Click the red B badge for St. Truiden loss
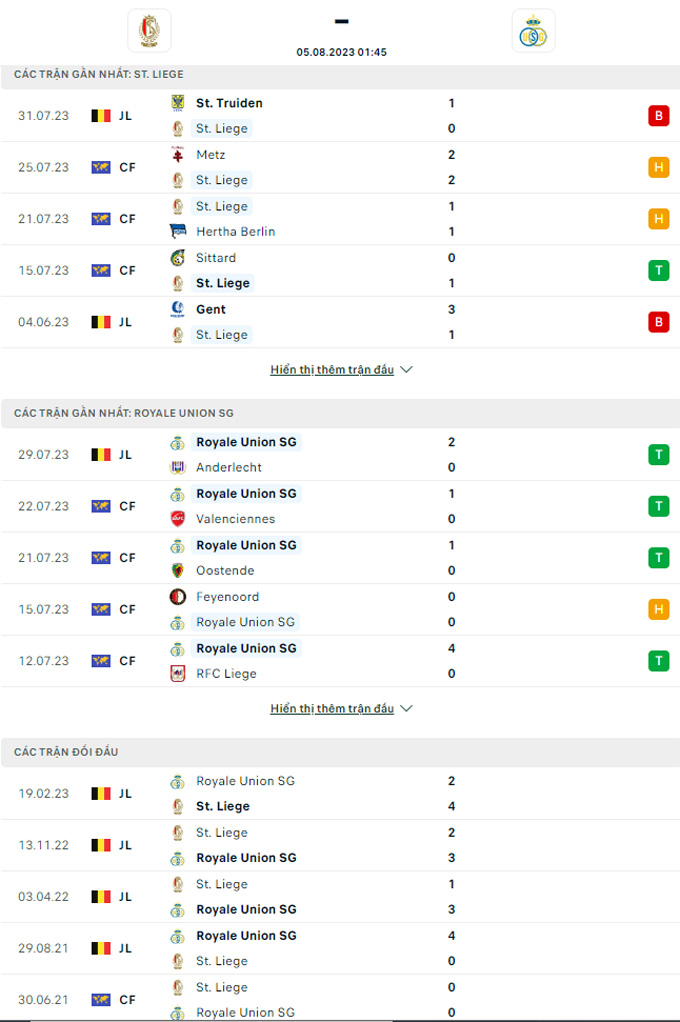The width and height of the screenshot is (680, 1022). [658, 115]
